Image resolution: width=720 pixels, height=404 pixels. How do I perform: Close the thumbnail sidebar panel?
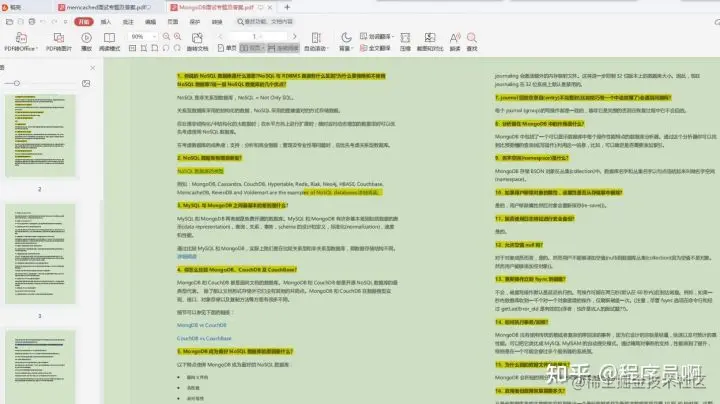pyautogui.click(x=93, y=68)
